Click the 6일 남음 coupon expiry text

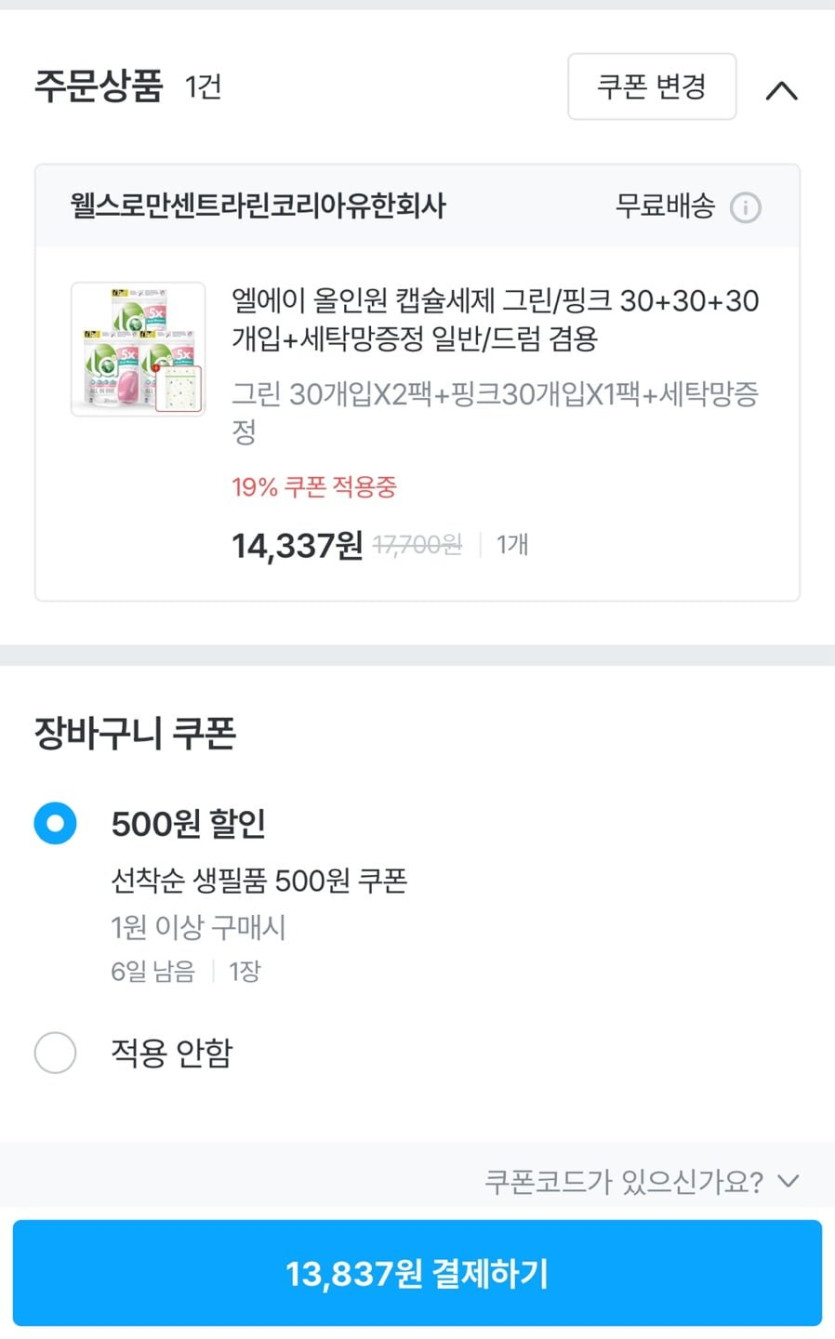pos(153,971)
